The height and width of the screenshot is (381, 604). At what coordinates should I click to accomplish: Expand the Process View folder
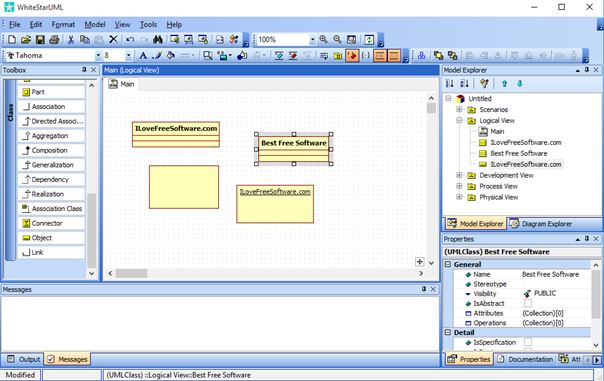[459, 186]
